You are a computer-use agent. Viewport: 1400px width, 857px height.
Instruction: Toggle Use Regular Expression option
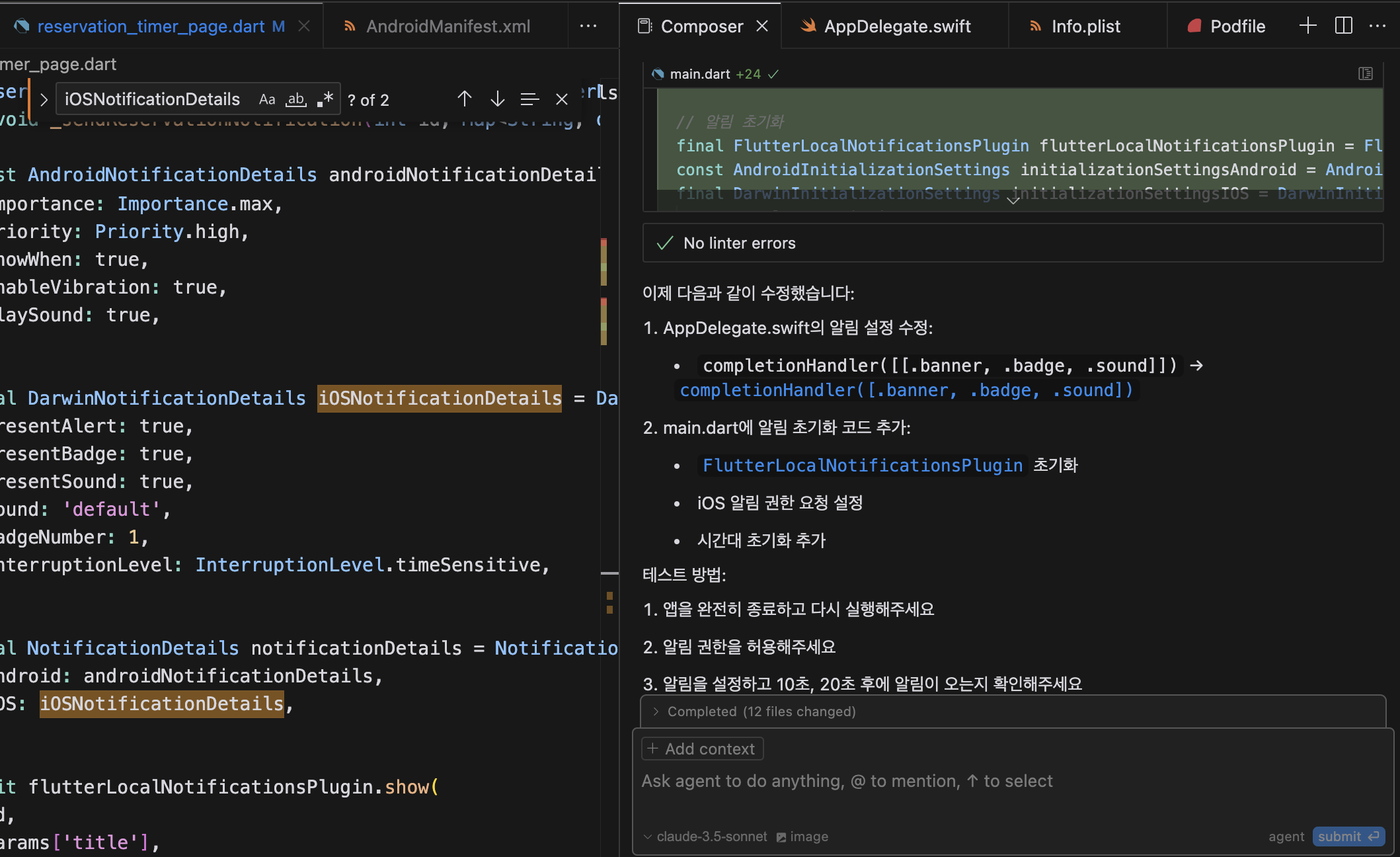tap(325, 99)
